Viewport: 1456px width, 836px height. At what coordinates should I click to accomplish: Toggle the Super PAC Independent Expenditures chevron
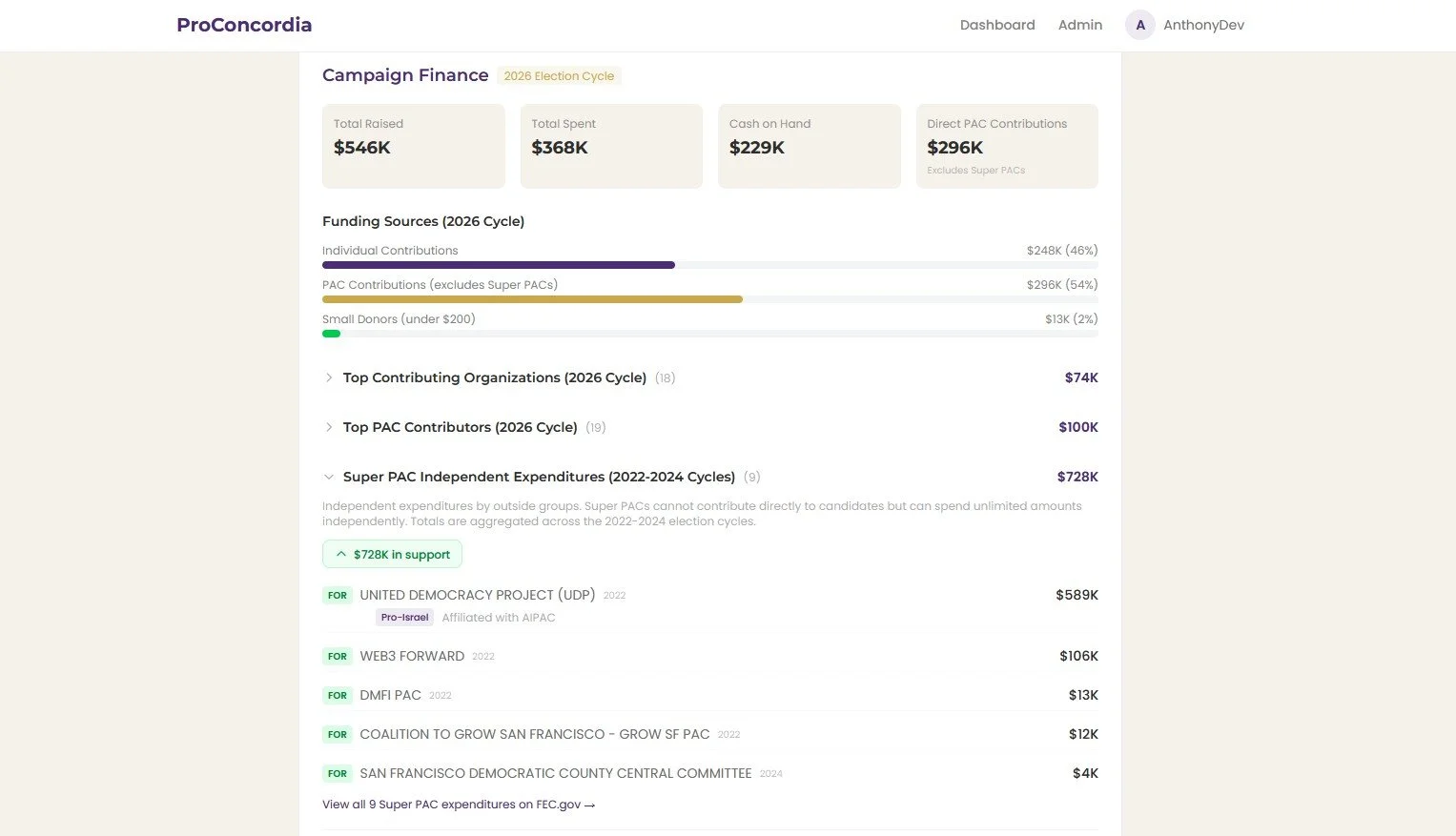click(x=329, y=477)
